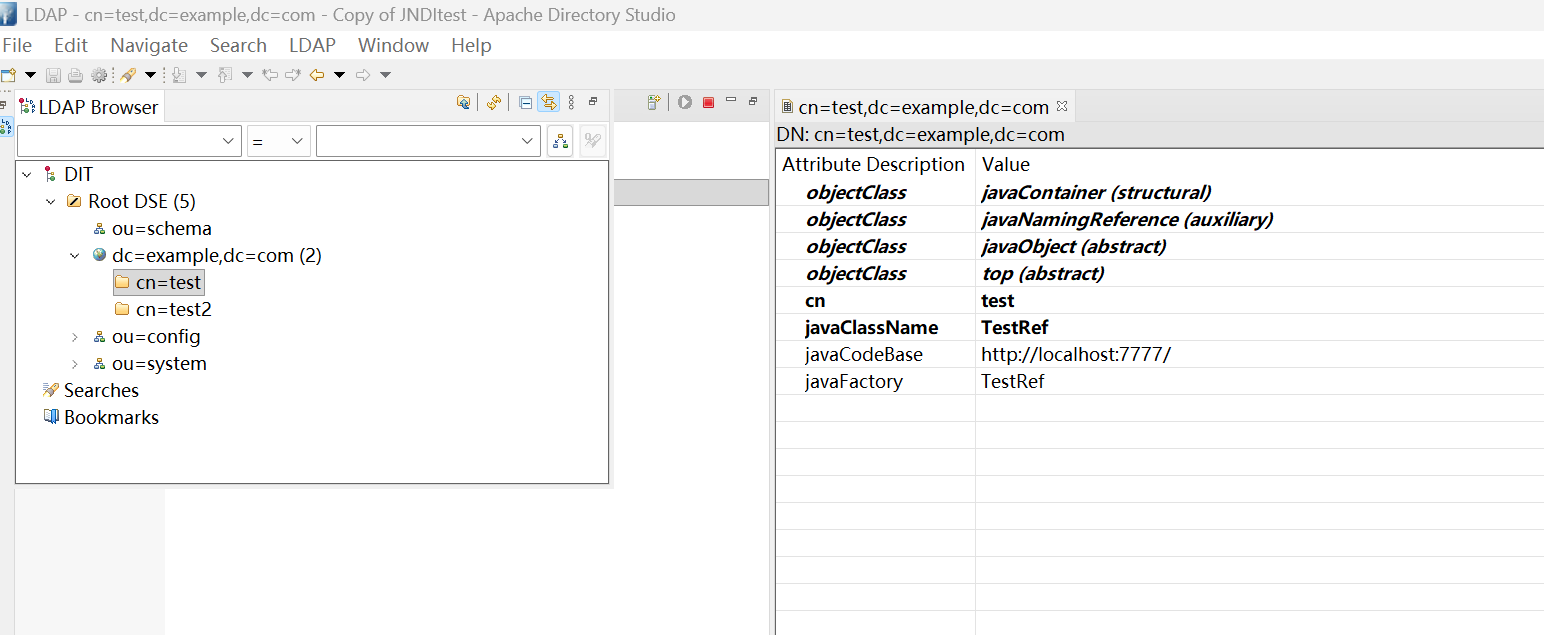Open the Navigate menu
This screenshot has height=635, width=1544.
149,45
